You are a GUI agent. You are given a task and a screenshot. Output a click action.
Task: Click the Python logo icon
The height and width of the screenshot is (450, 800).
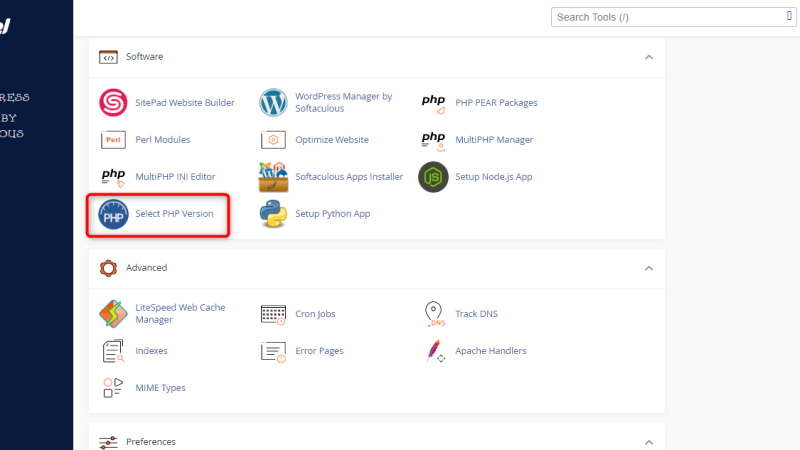(273, 214)
